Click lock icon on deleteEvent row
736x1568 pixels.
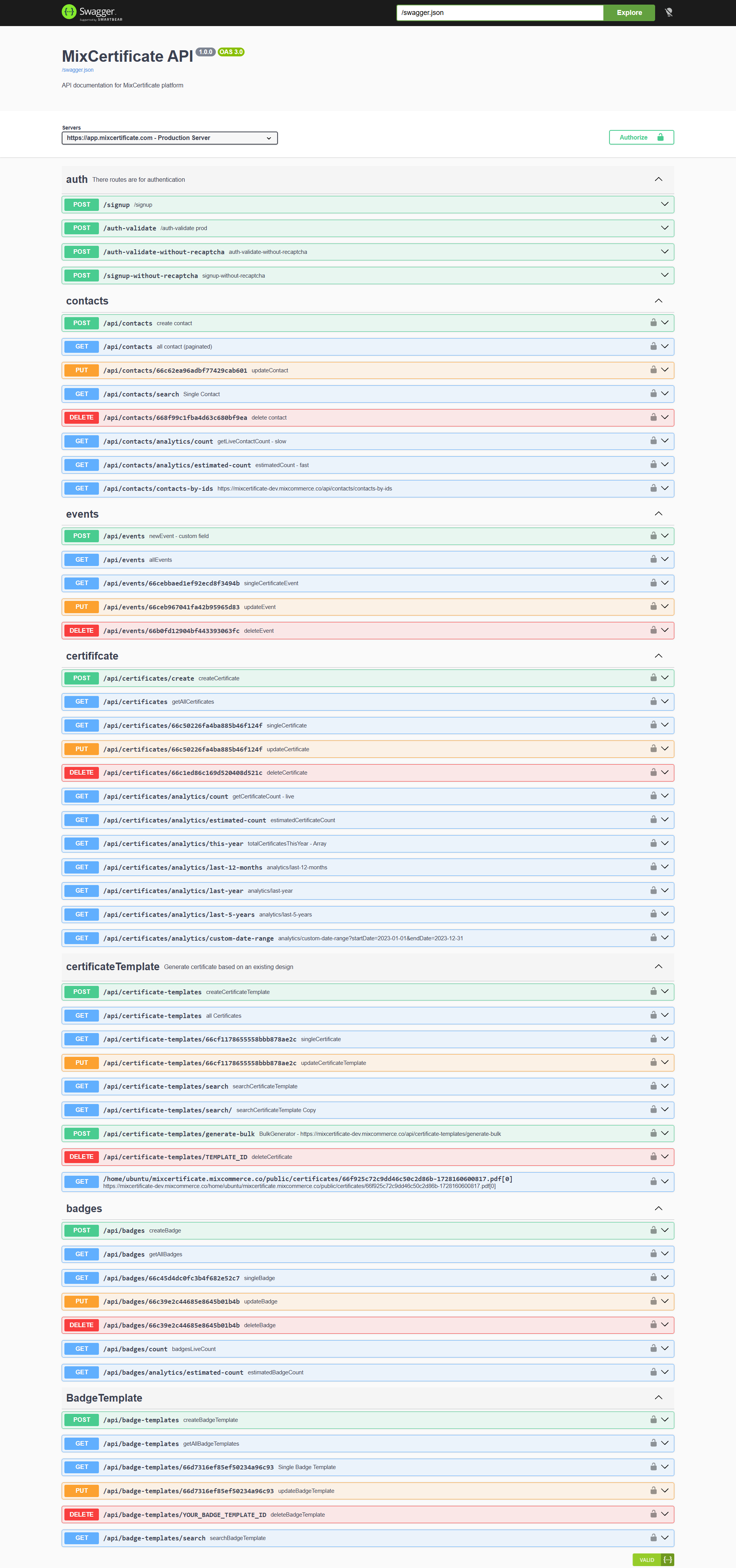[653, 630]
